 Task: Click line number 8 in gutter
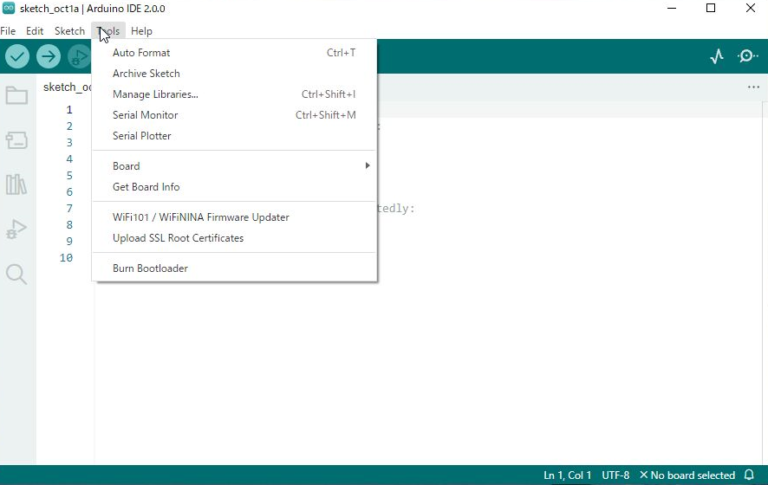70,225
